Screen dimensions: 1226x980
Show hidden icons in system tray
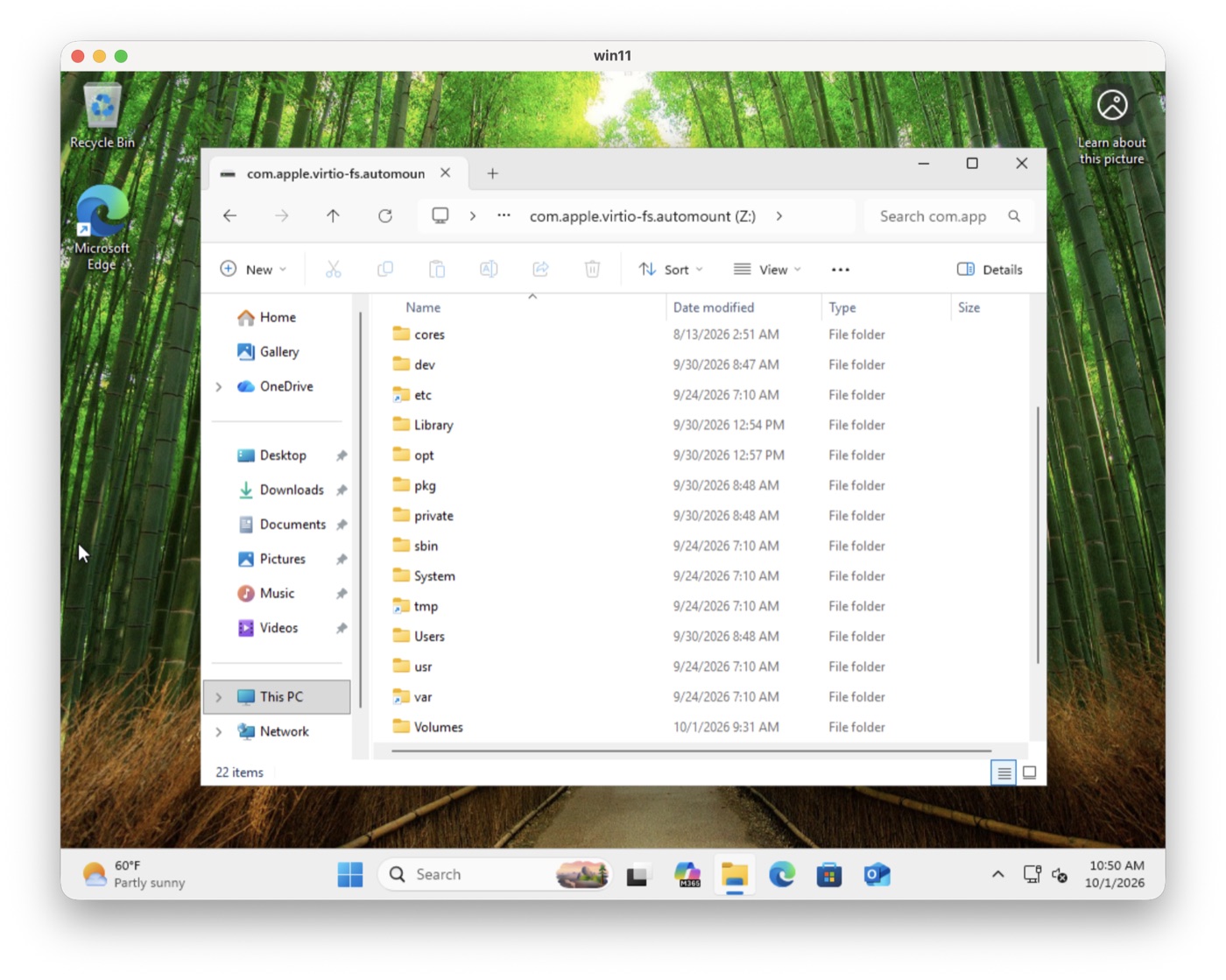(x=997, y=875)
